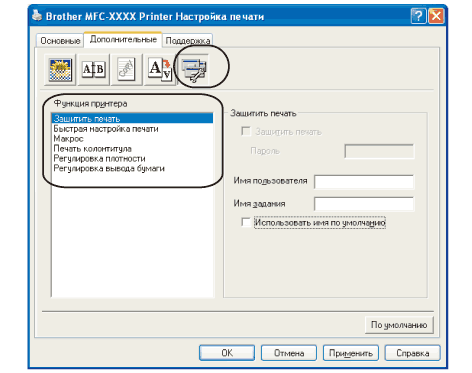Select the Duplex A|B pages icon
This screenshot has width=472, height=373.
(x=94, y=70)
